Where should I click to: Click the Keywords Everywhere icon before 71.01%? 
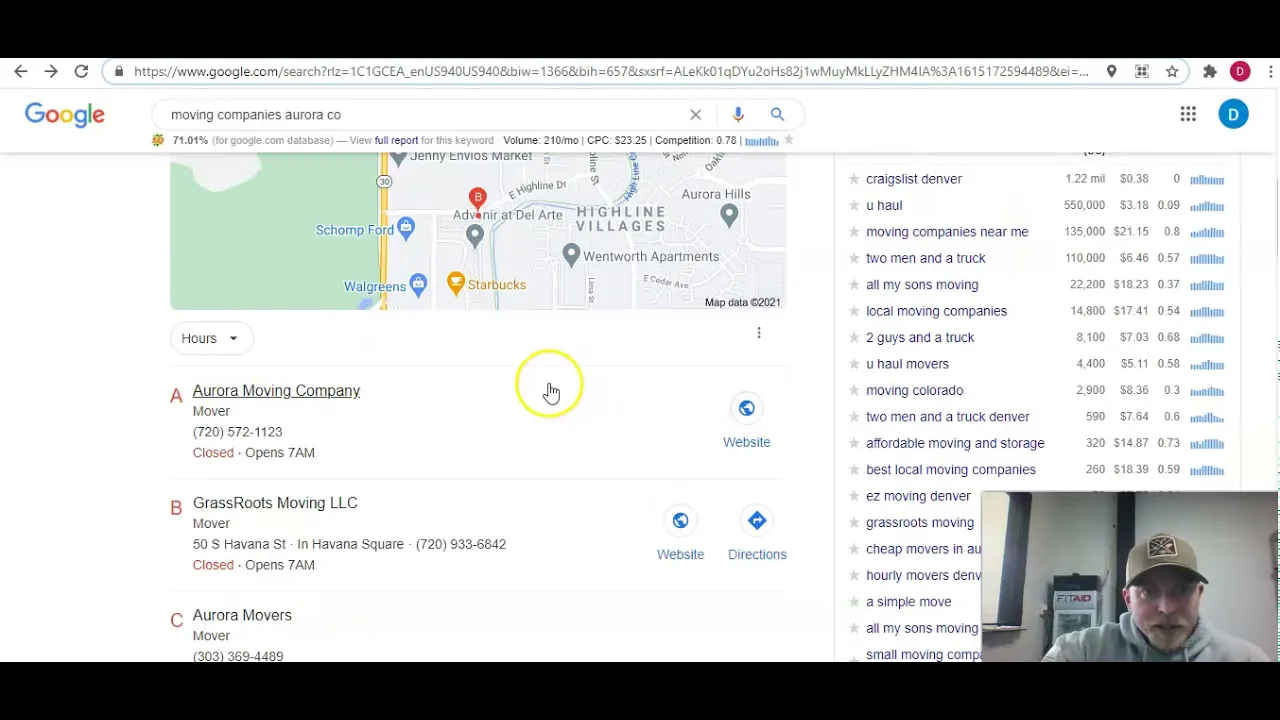(158, 140)
